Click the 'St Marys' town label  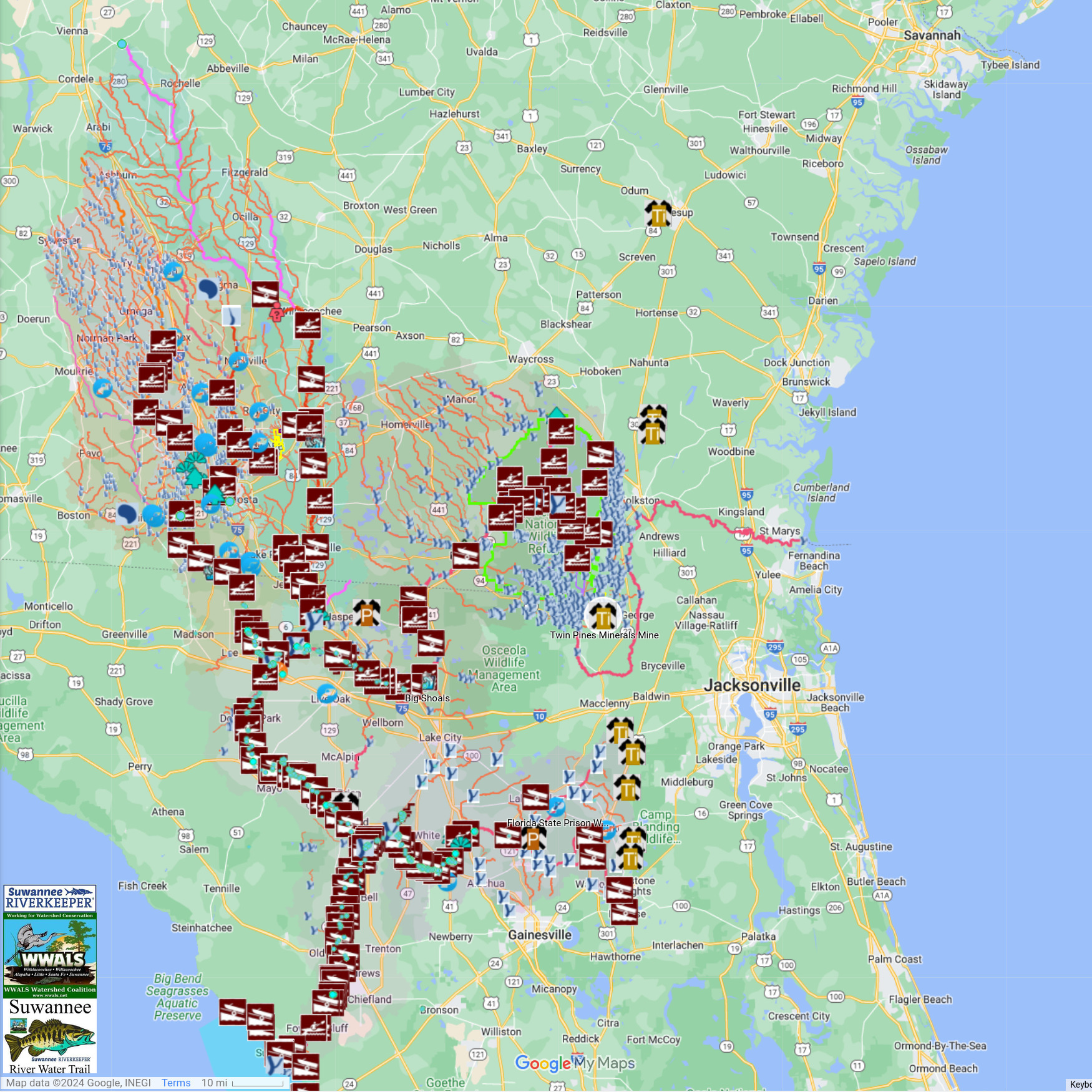pyautogui.click(x=779, y=531)
